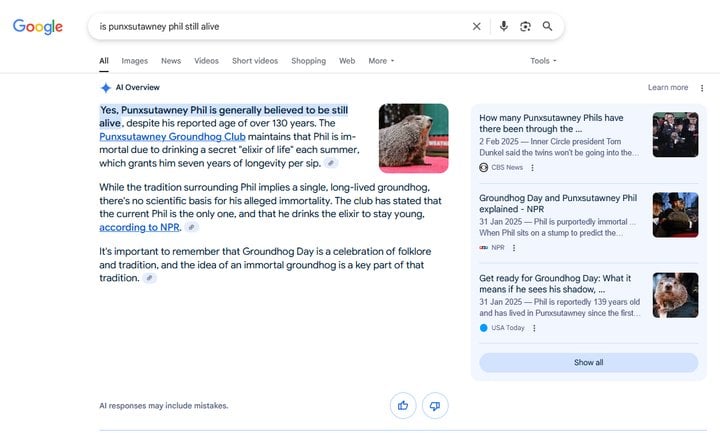720x433 pixels.
Task: Open the three-dot menu beside NPR
Action: [514, 248]
